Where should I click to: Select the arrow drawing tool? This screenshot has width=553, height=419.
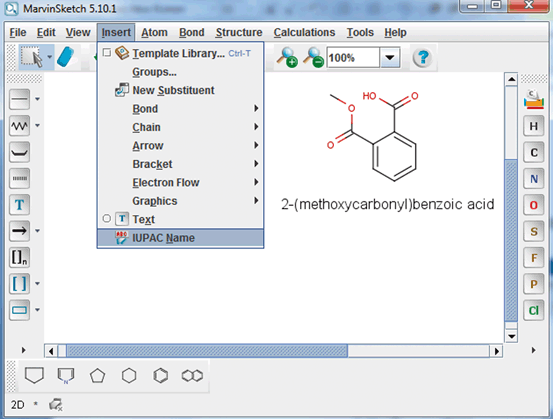19,231
